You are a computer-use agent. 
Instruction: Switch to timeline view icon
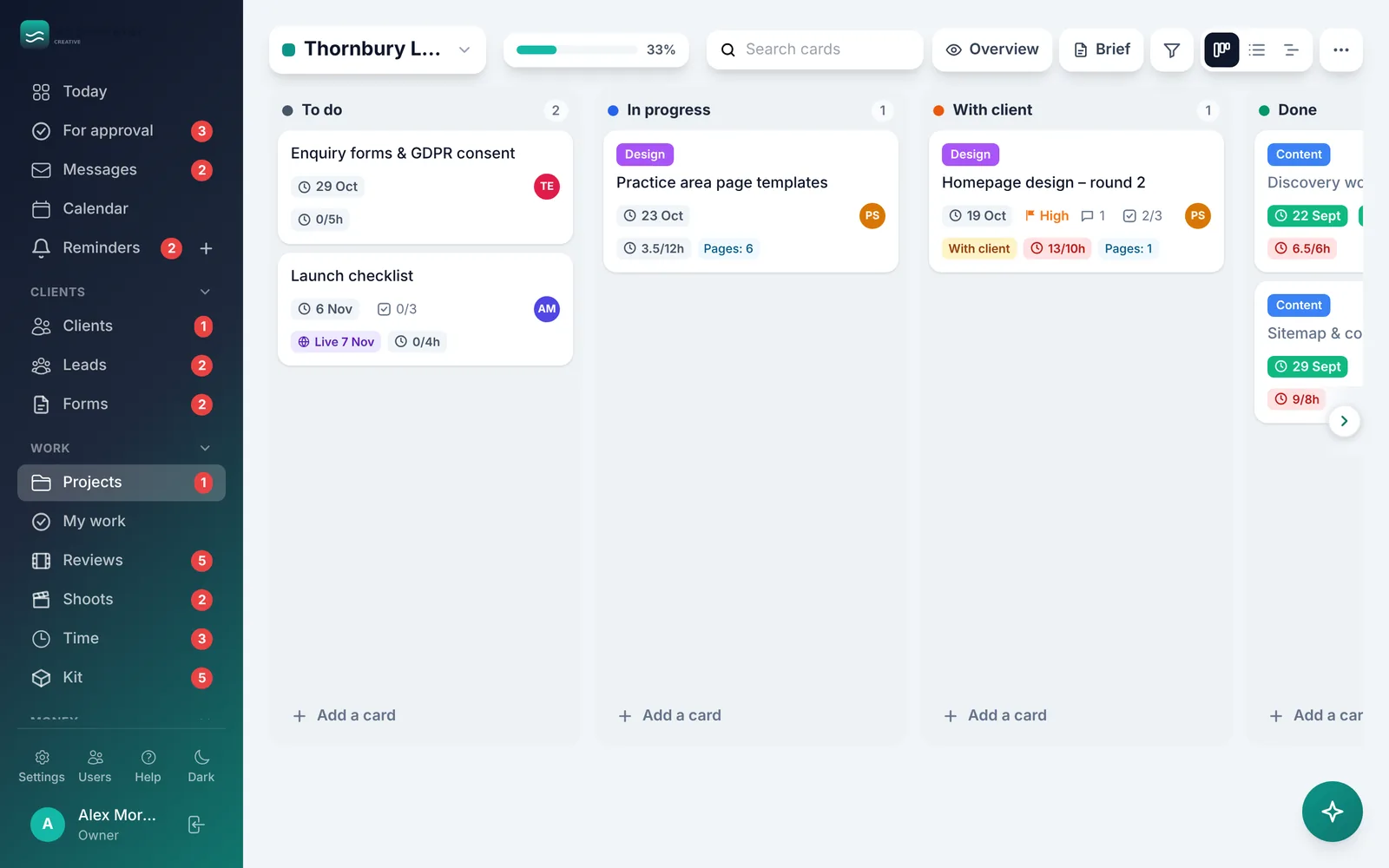pos(1291,49)
